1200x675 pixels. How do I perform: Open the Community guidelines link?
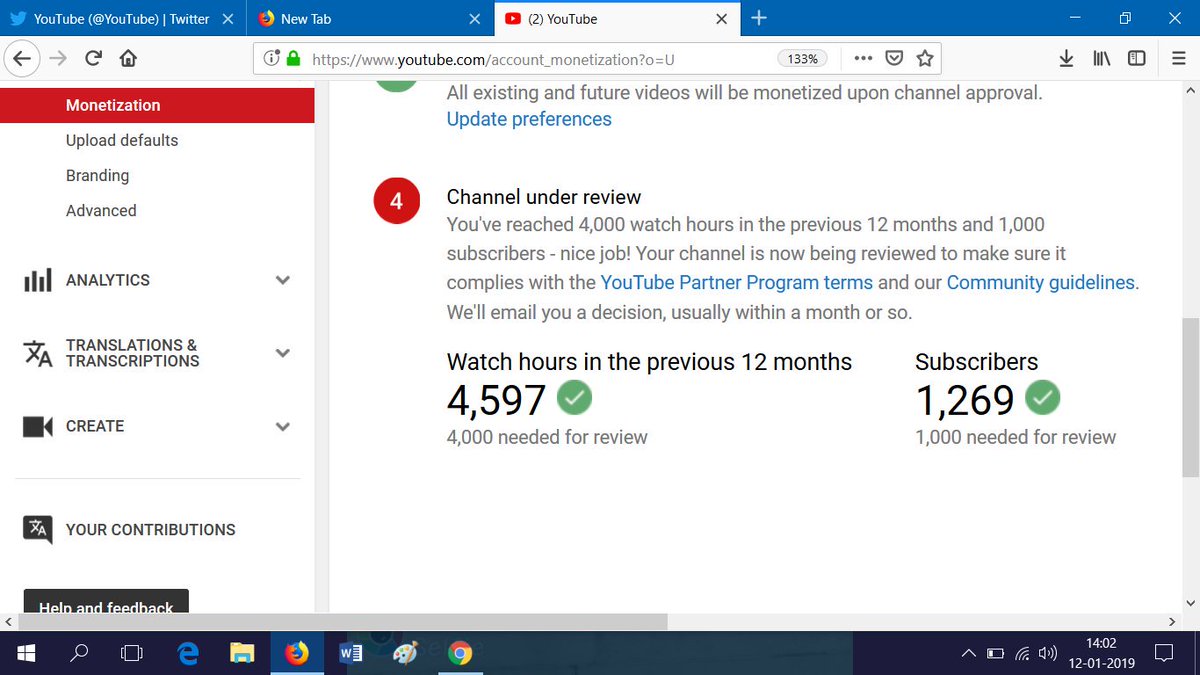[x=1041, y=283]
